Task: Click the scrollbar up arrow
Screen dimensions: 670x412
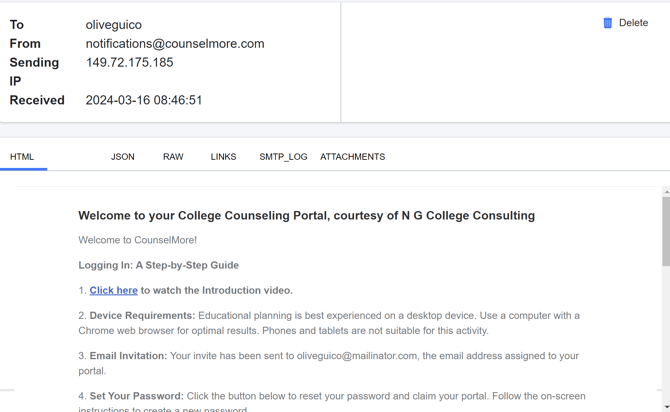Action: (x=666, y=192)
